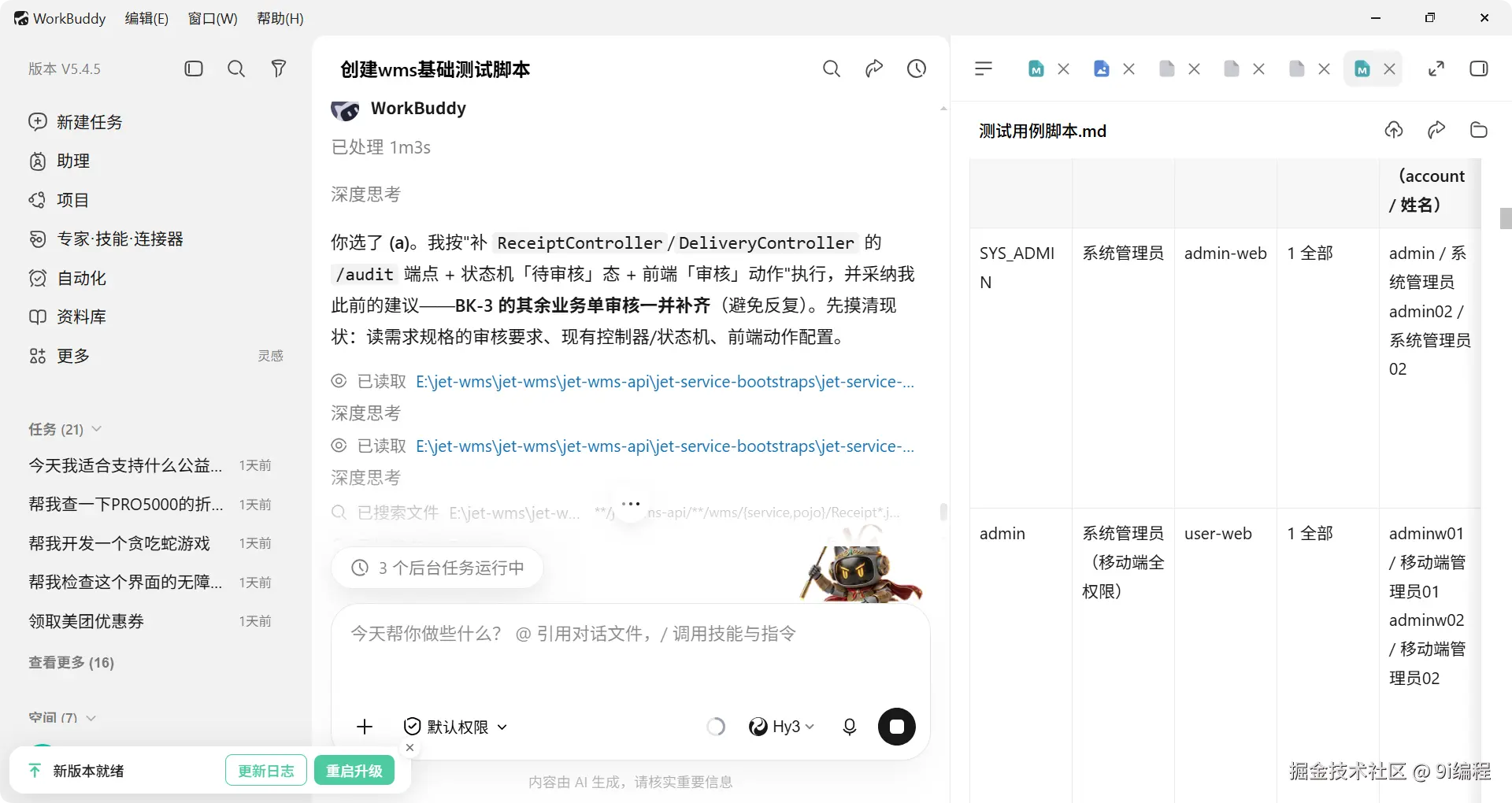Expand the third 深度思考 section
Screen dimensions: 1512x803
point(365,478)
